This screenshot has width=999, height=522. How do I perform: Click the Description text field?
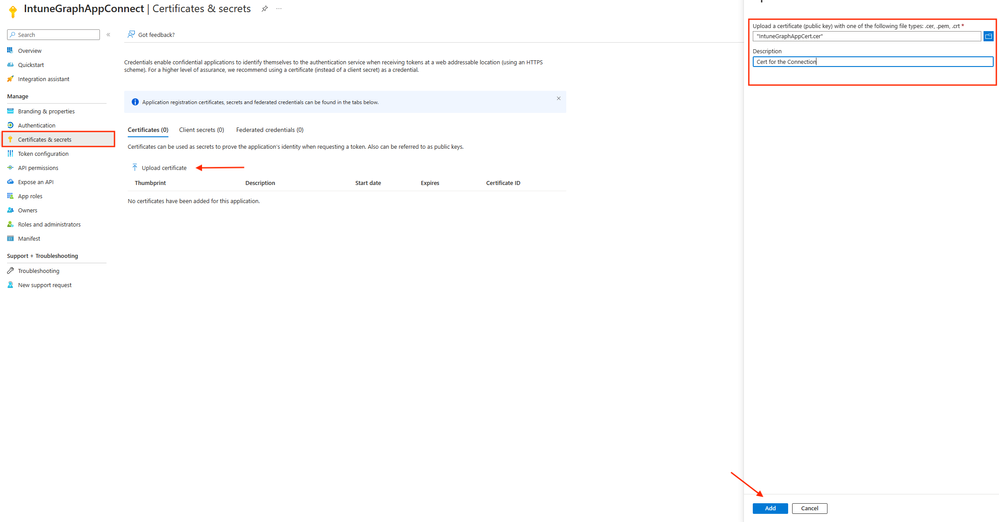tap(872, 62)
